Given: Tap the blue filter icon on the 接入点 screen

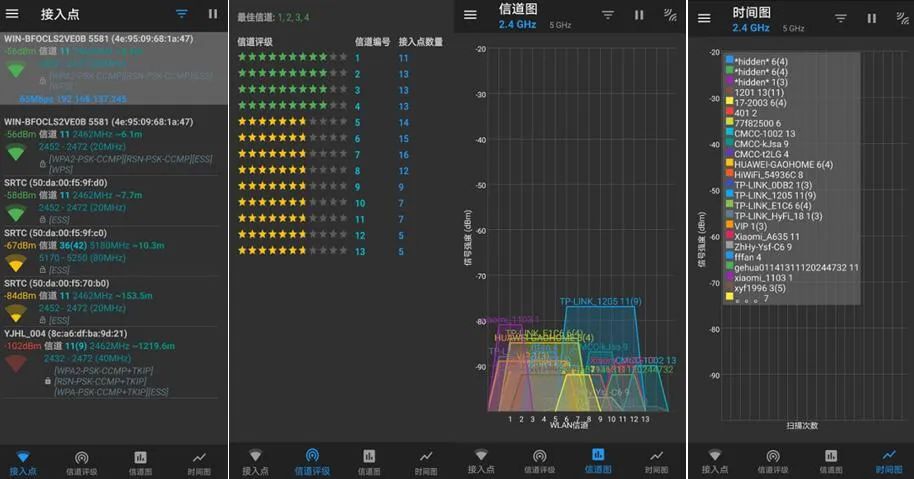Looking at the screenshot, I should (x=182, y=13).
